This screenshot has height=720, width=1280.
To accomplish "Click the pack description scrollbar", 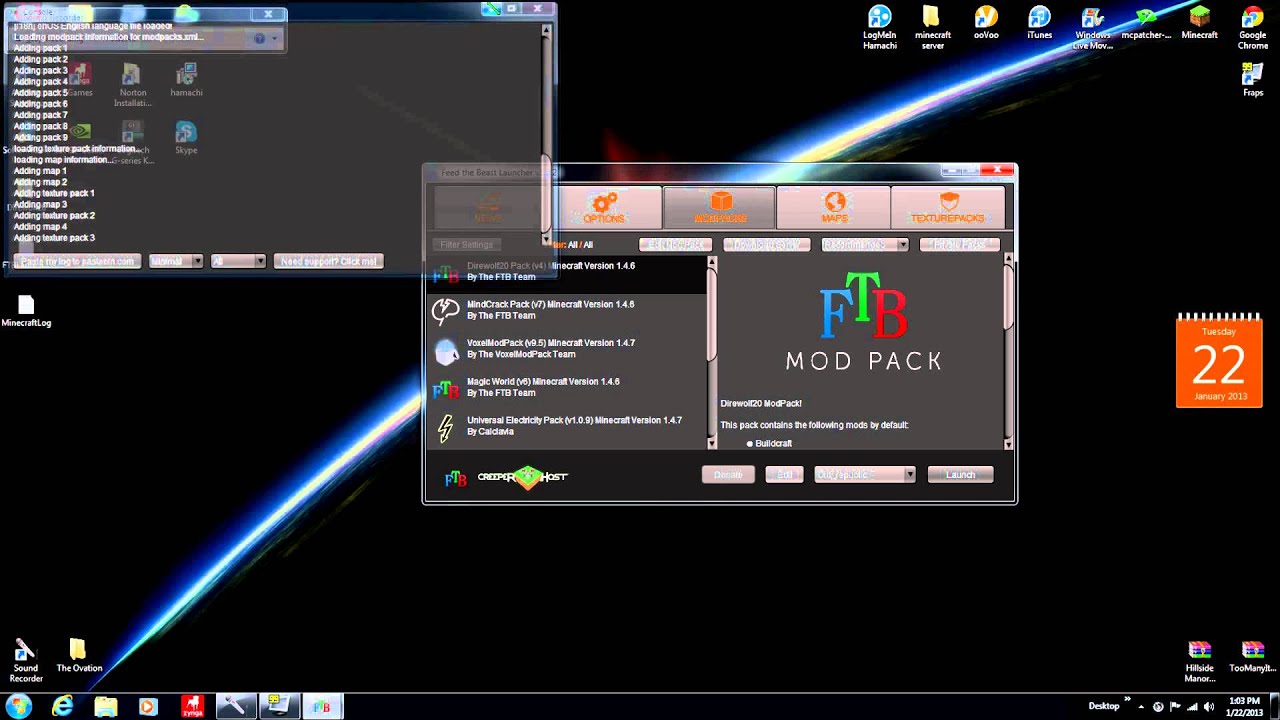I will [x=1008, y=298].
